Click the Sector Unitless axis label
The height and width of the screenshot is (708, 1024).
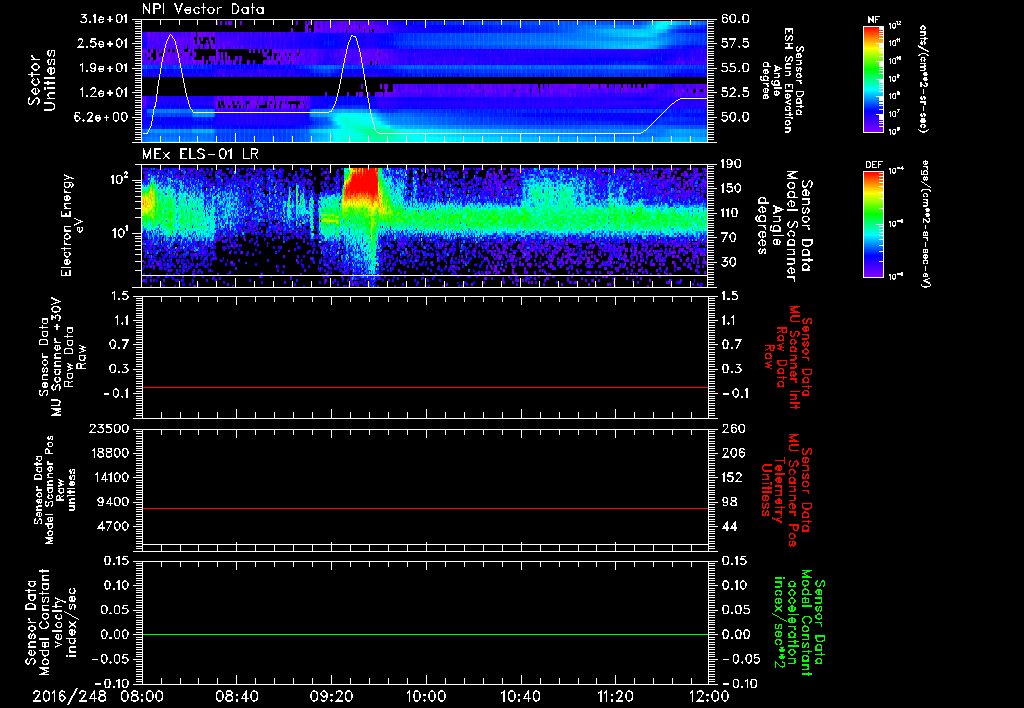click(42, 80)
